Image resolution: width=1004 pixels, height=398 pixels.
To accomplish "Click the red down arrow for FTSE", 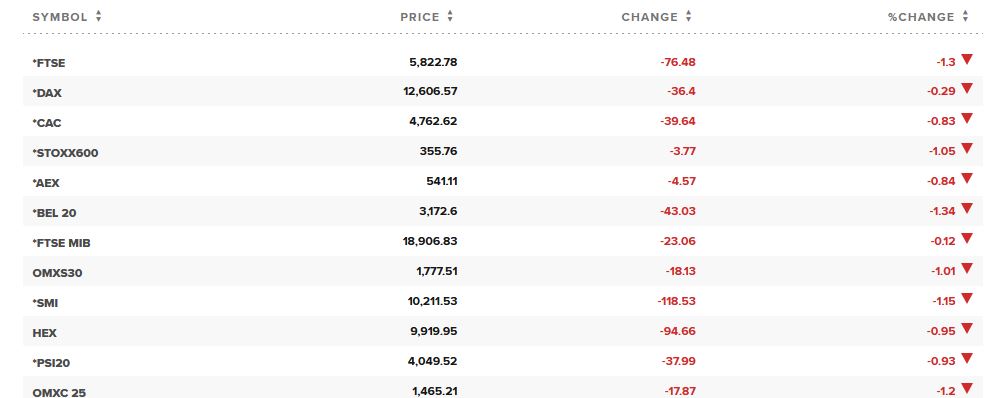I will click(967, 59).
